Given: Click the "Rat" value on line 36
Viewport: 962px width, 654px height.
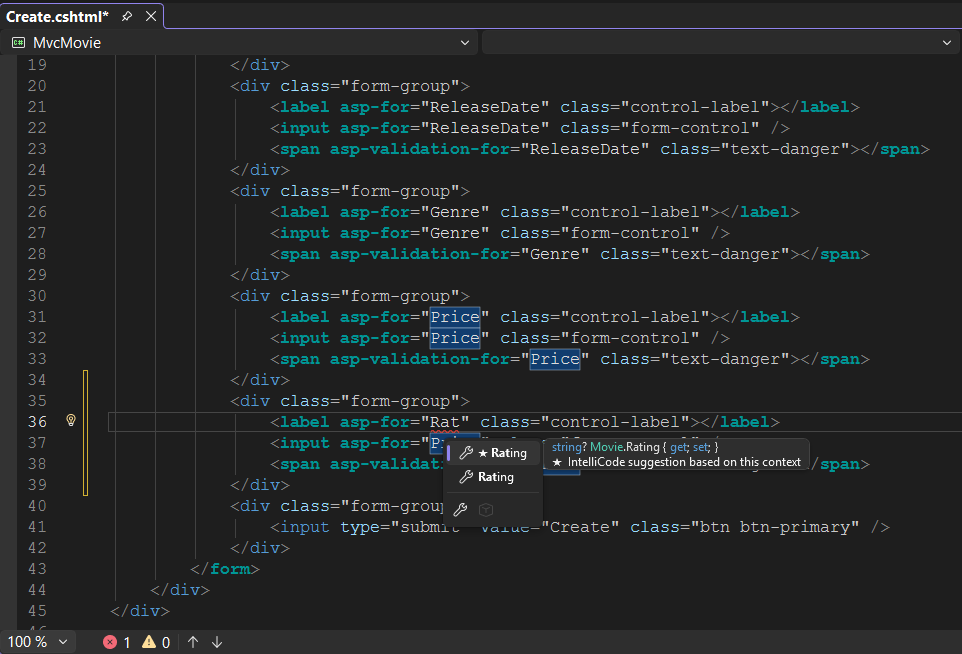Looking at the screenshot, I should click(445, 422).
